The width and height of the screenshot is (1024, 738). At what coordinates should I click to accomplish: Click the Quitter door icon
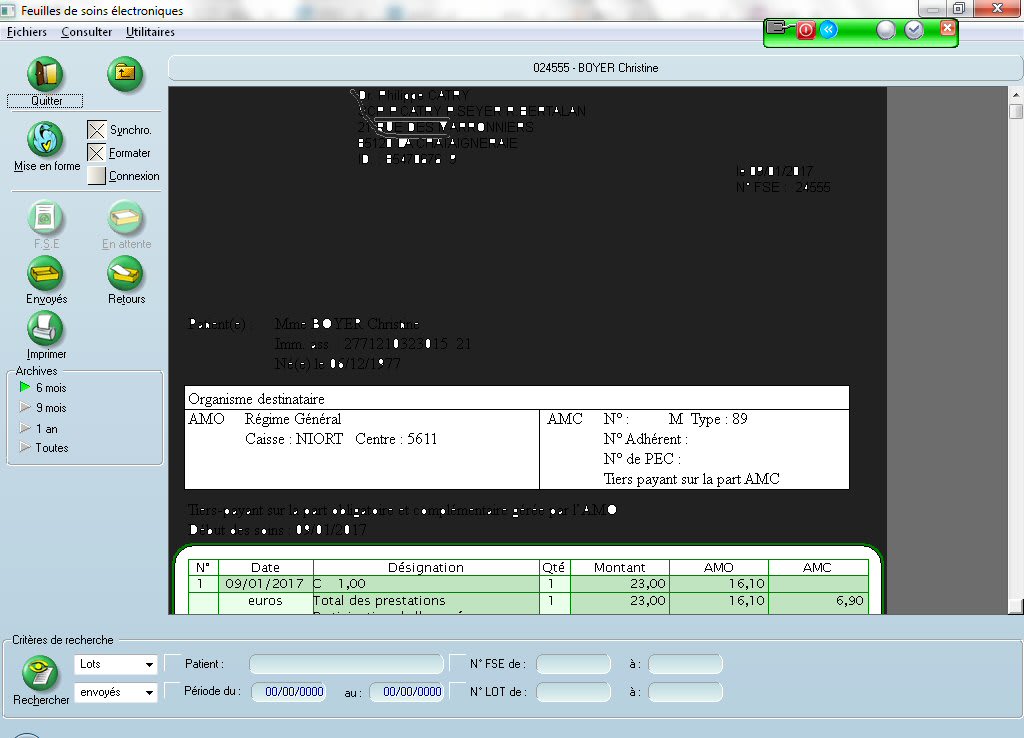tap(46, 74)
